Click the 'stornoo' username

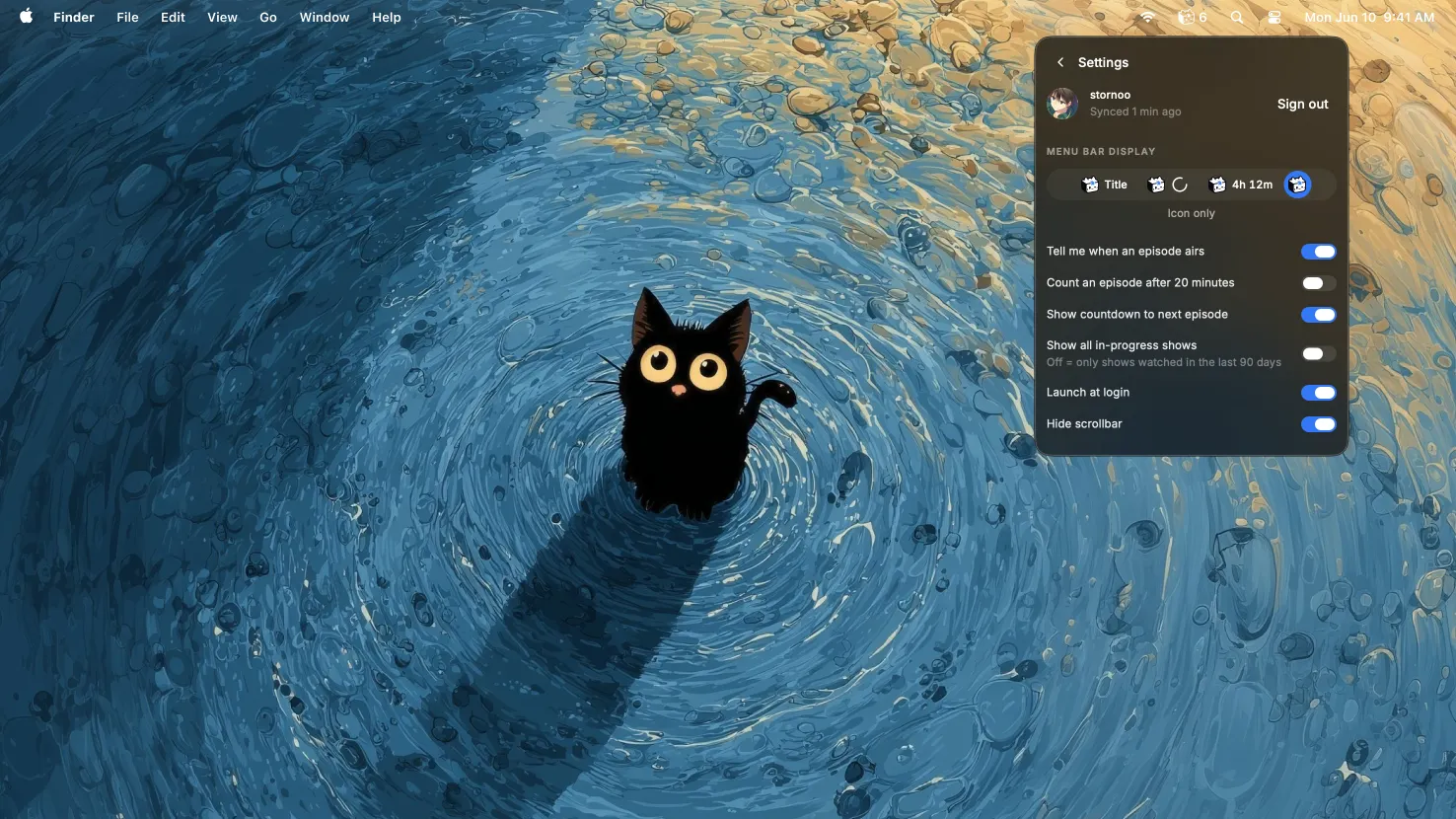1110,95
